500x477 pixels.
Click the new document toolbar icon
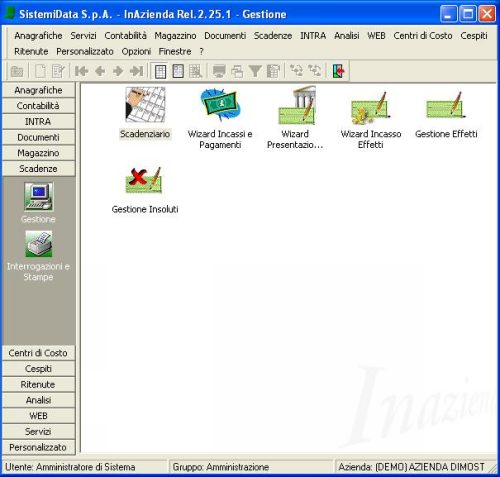[40, 71]
